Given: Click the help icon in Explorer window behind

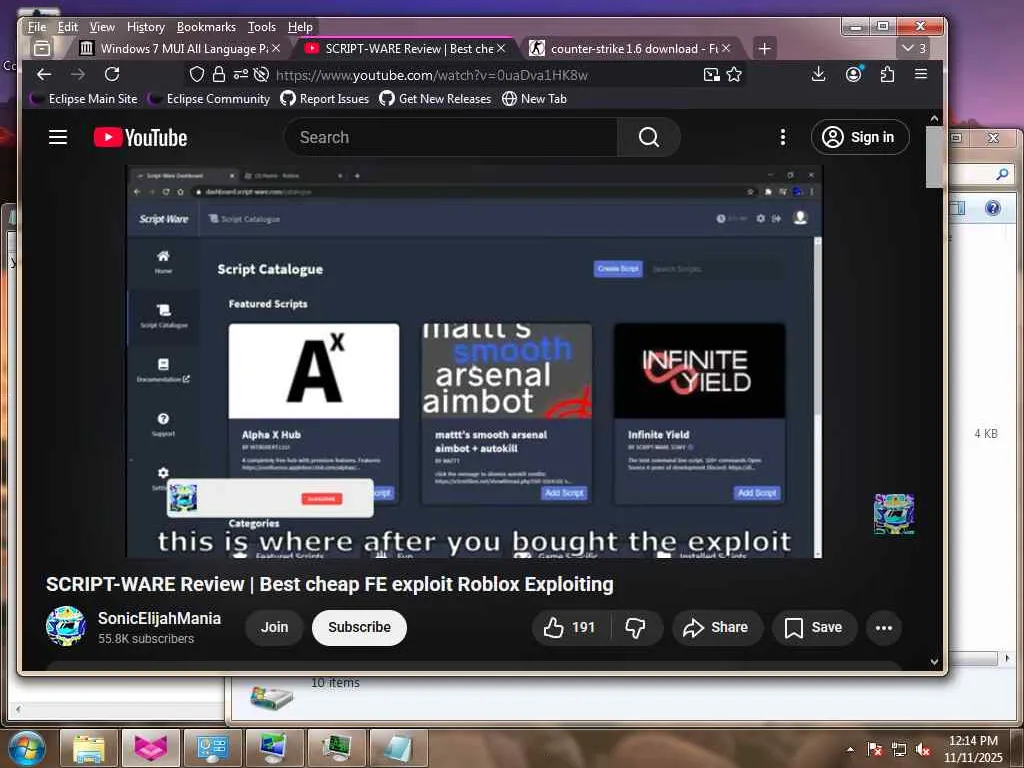Looking at the screenshot, I should coord(992,208).
